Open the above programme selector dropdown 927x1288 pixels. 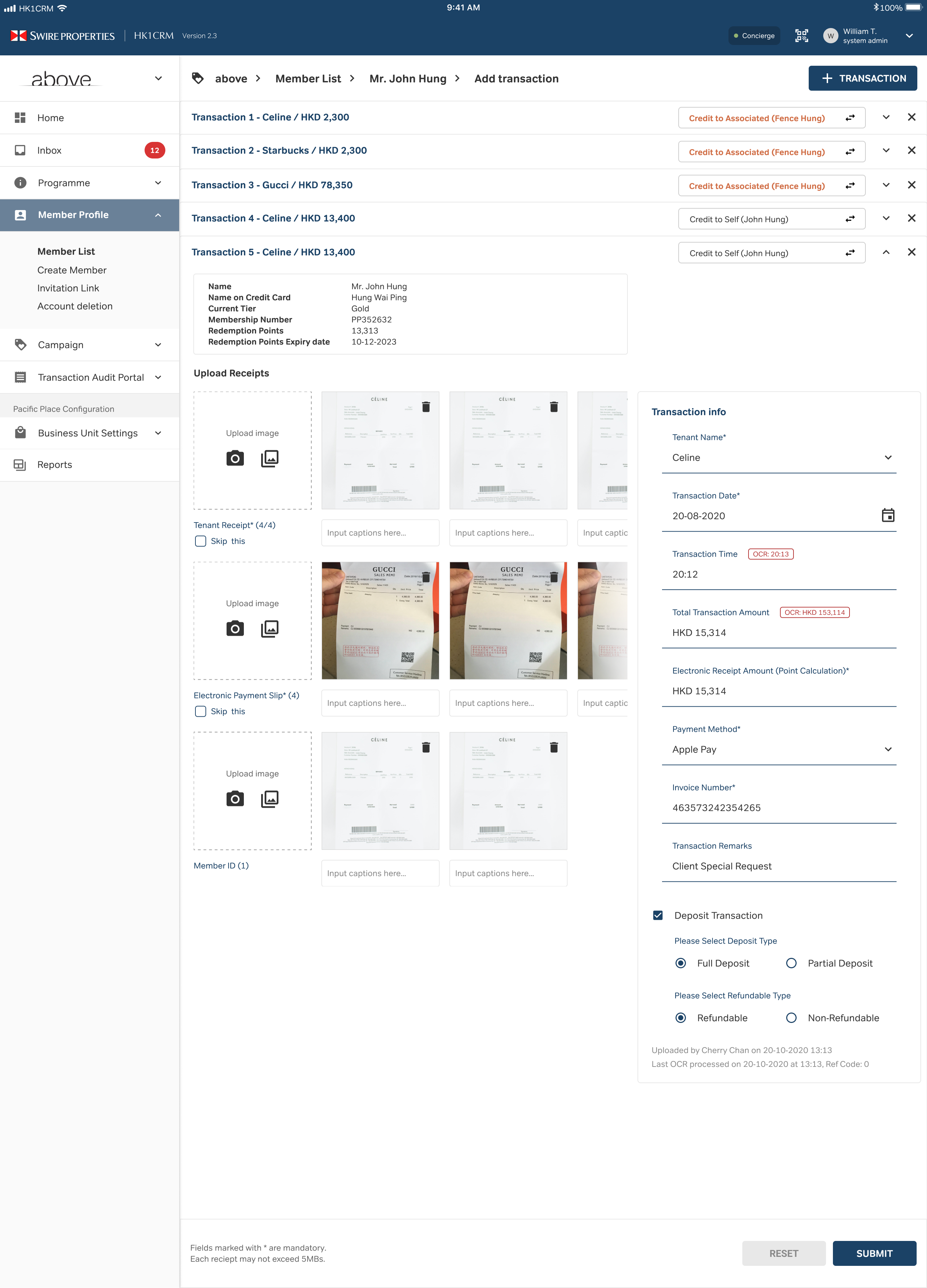158,78
